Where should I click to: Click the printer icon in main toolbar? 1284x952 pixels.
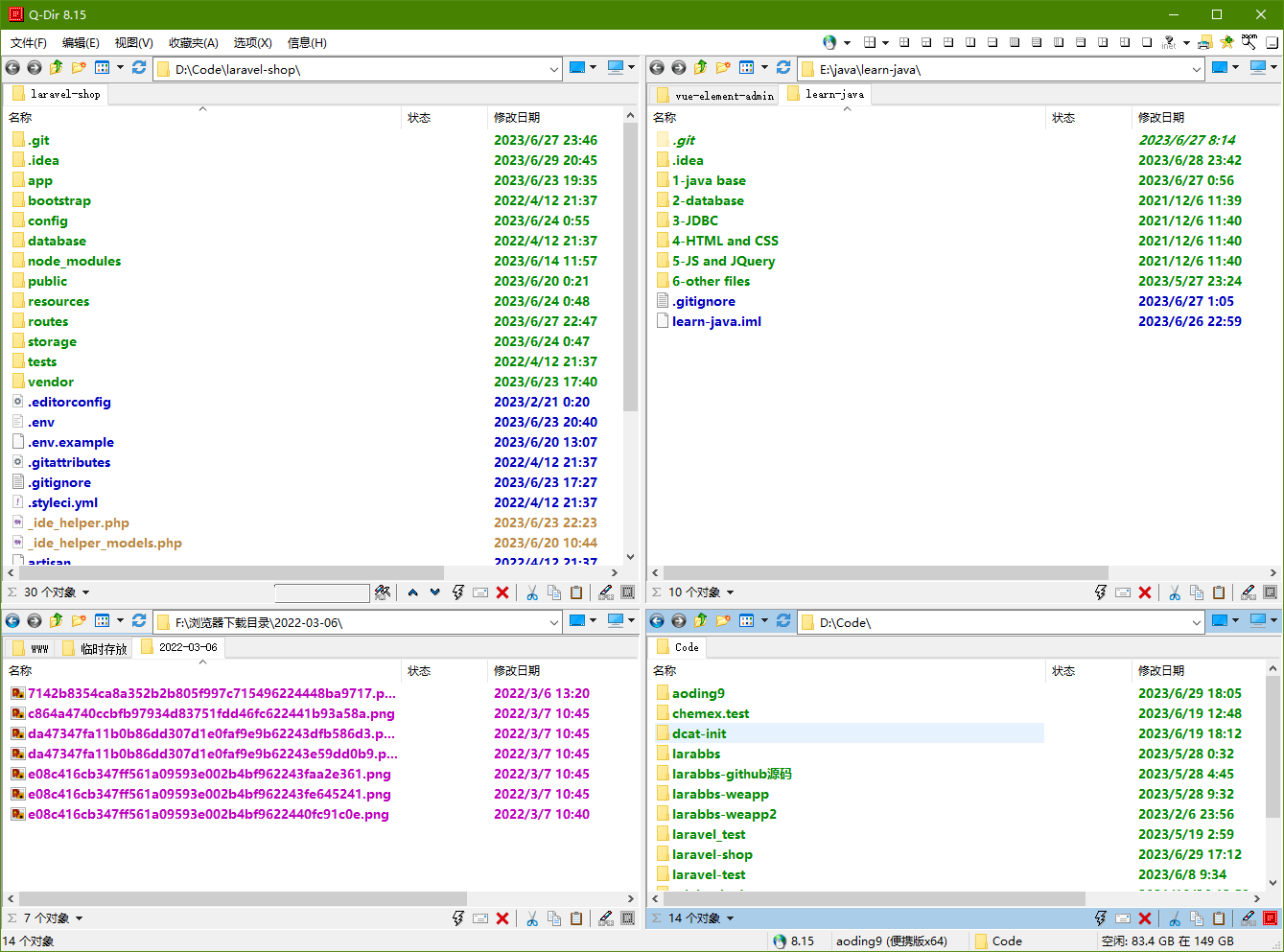[1205, 42]
